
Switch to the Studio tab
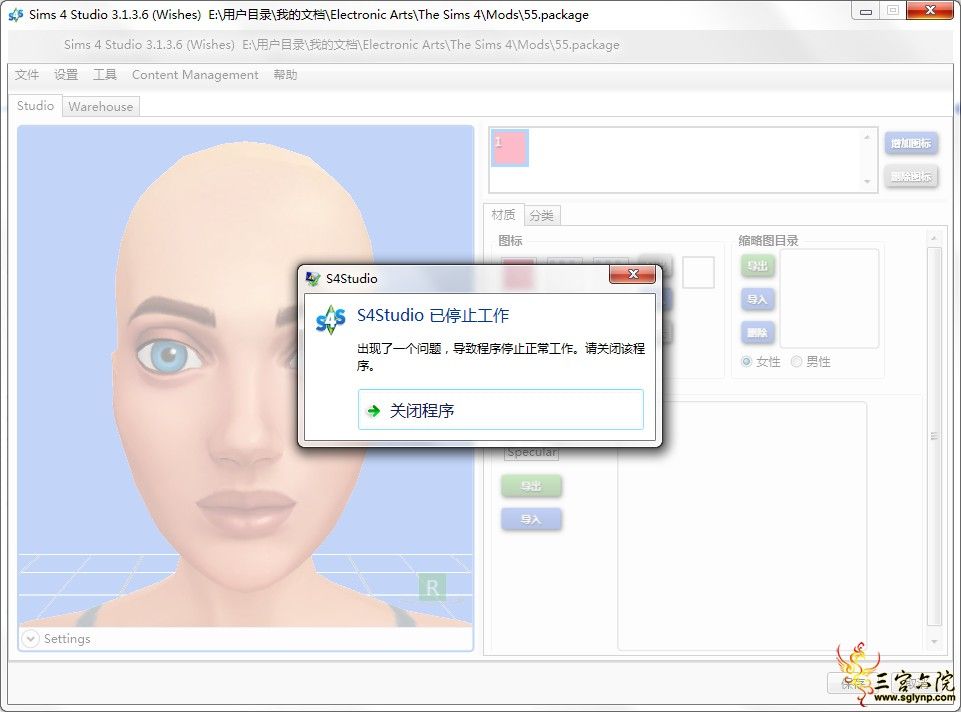point(36,105)
